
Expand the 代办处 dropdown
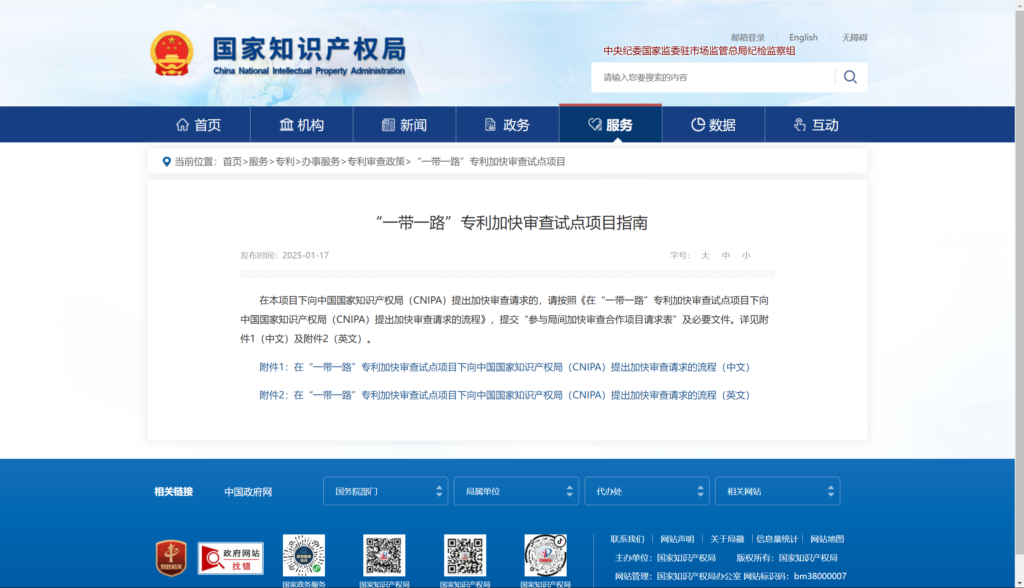point(647,491)
